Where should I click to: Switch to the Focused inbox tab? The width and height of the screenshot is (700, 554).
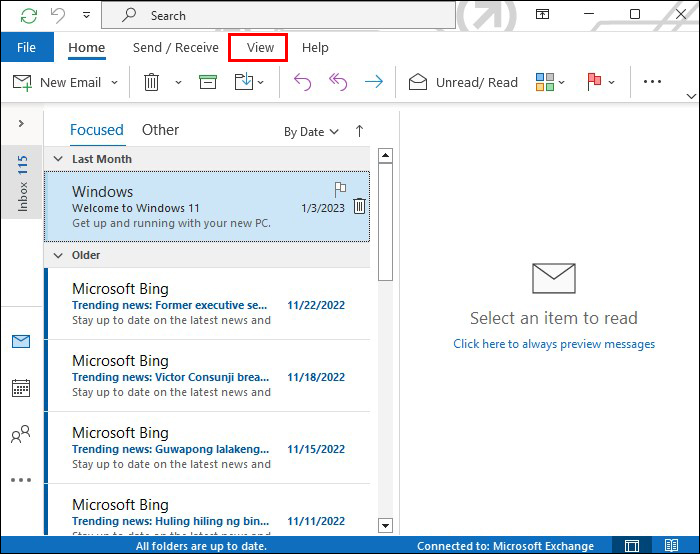pyautogui.click(x=97, y=130)
